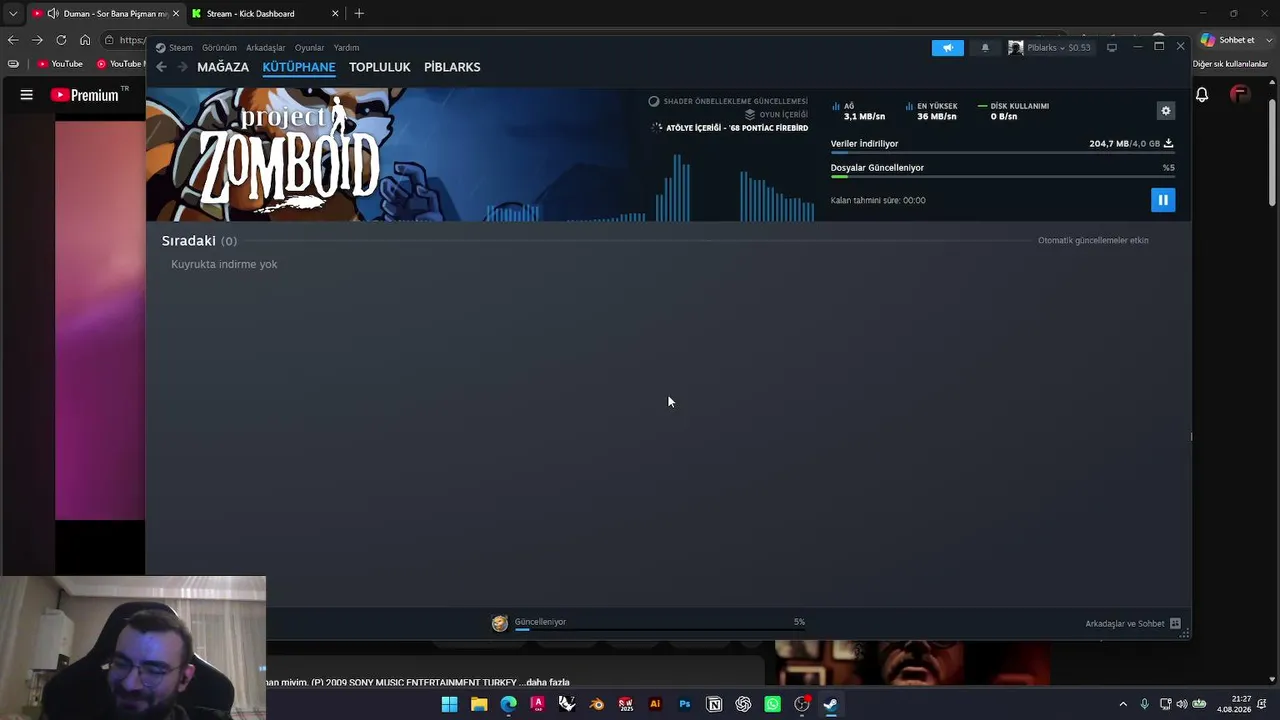
Task: Reload the browser page
Action: click(x=61, y=40)
